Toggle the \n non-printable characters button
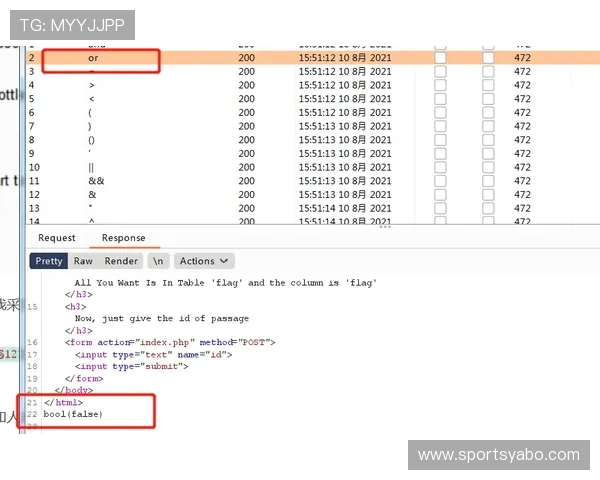This screenshot has width=600, height=480. (x=158, y=261)
